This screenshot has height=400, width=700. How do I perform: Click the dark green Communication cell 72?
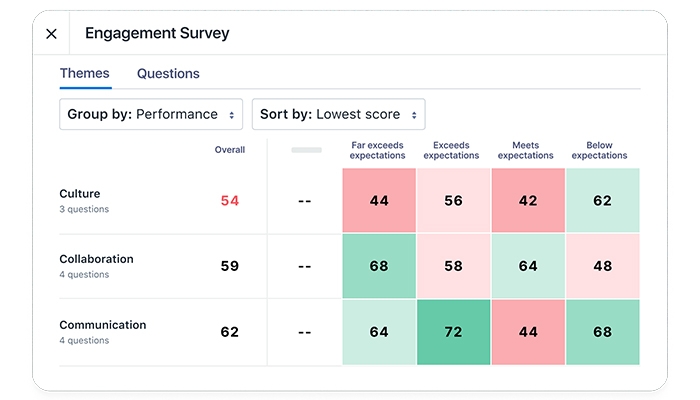(x=453, y=332)
